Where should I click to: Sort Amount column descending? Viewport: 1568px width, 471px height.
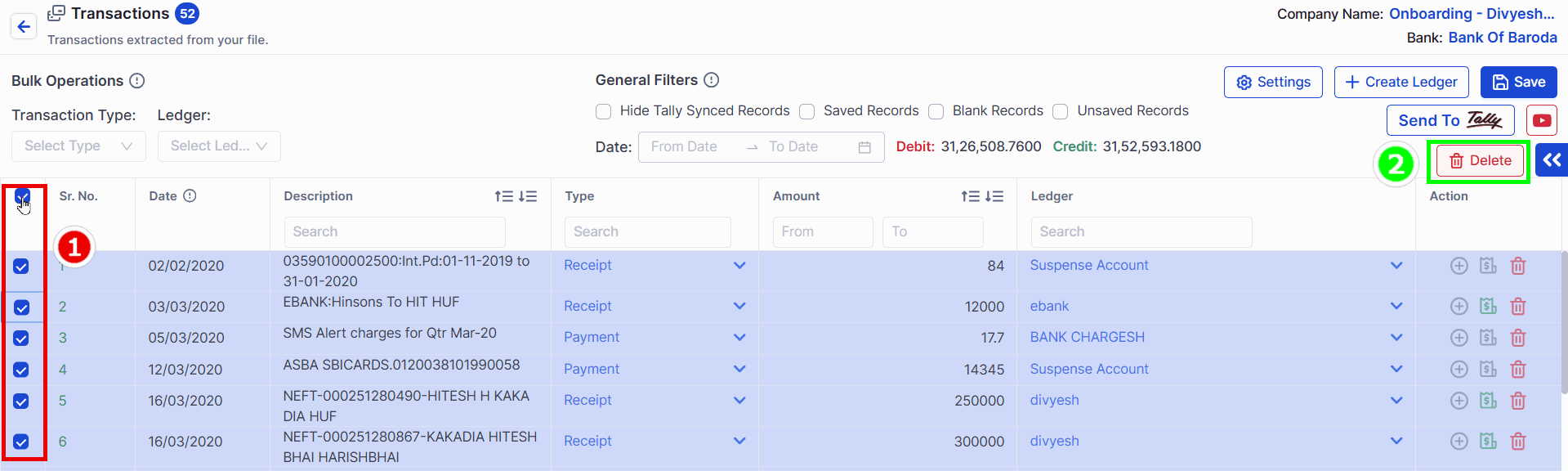[x=994, y=196]
